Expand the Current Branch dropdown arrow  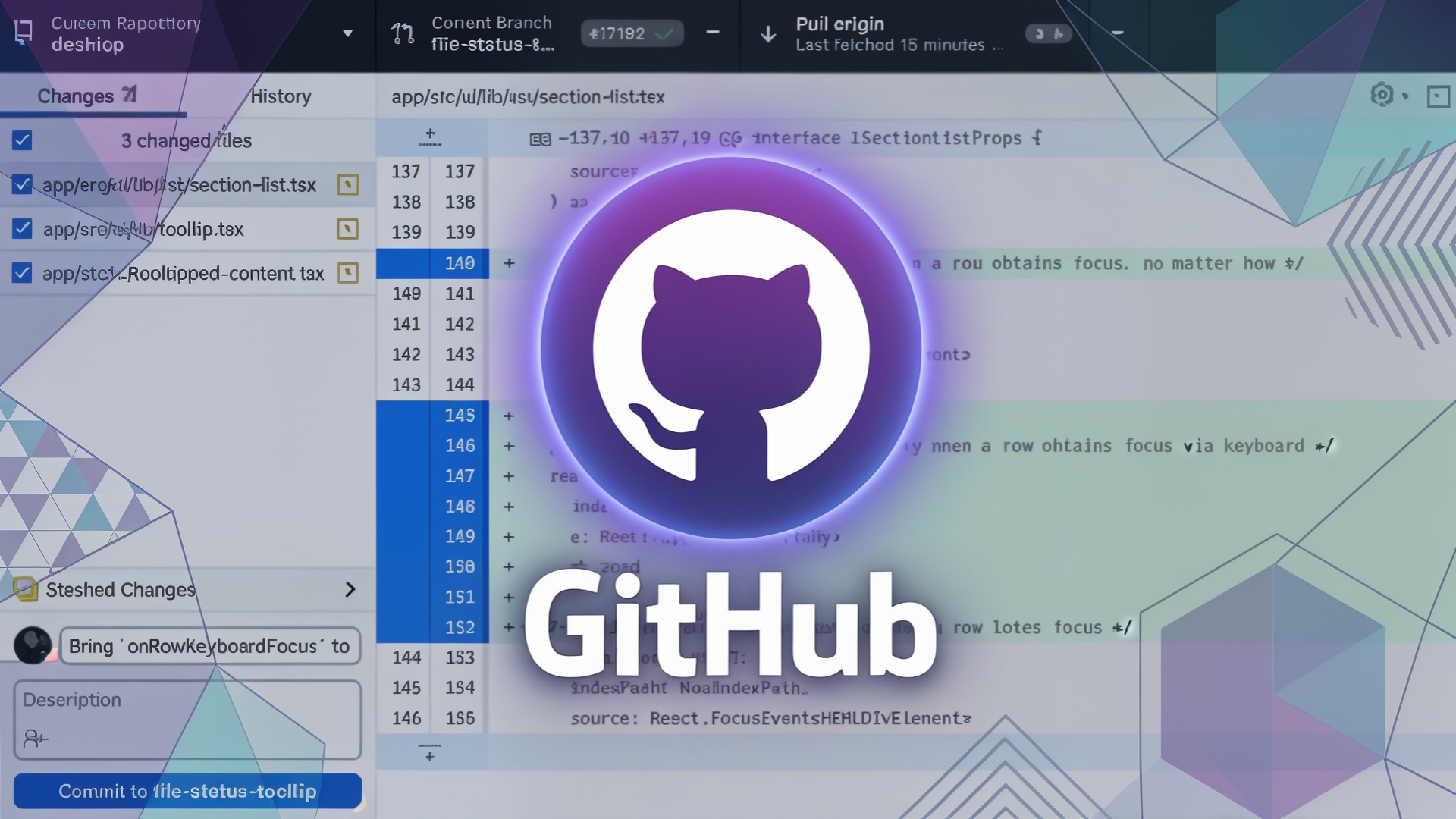tap(713, 32)
